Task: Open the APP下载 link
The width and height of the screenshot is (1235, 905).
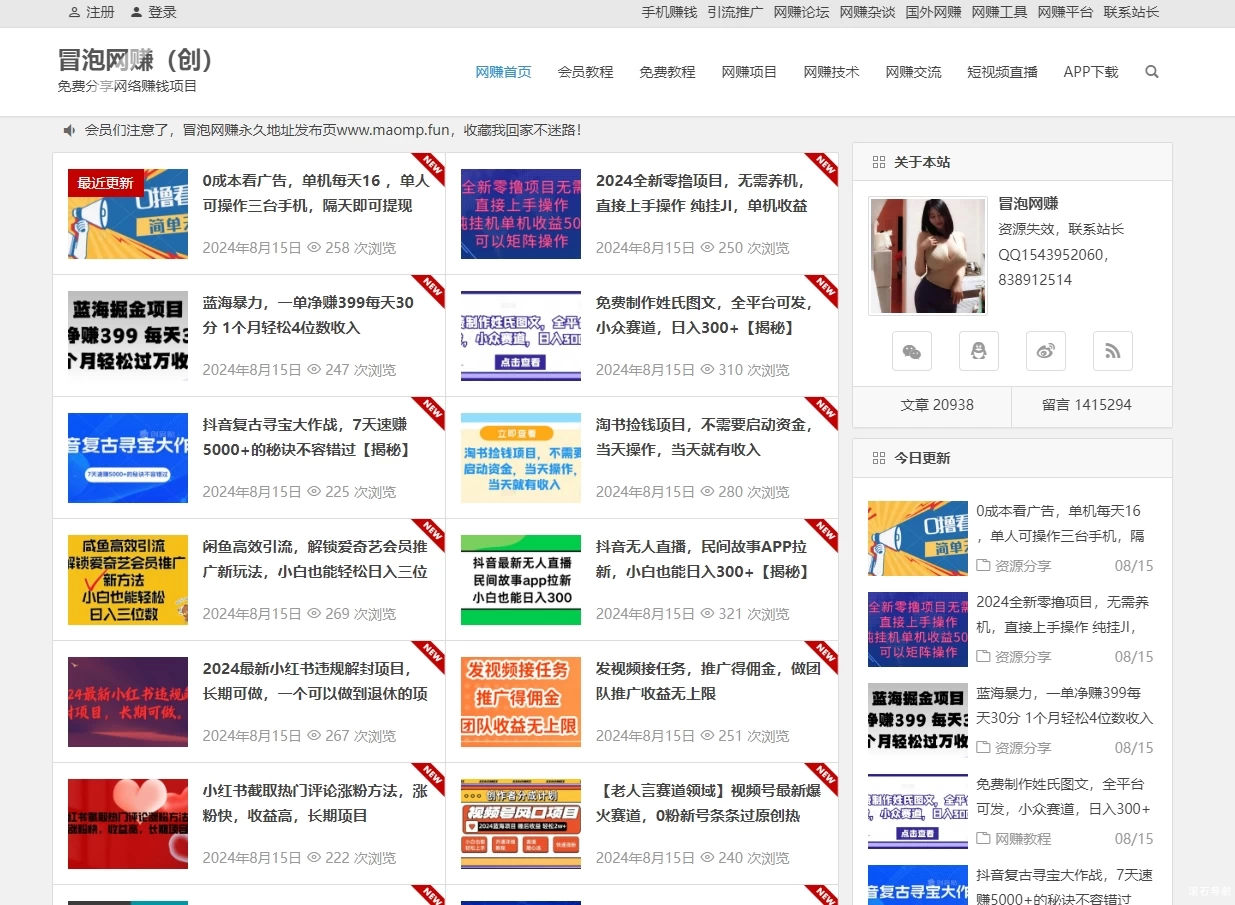Action: click(x=1090, y=71)
